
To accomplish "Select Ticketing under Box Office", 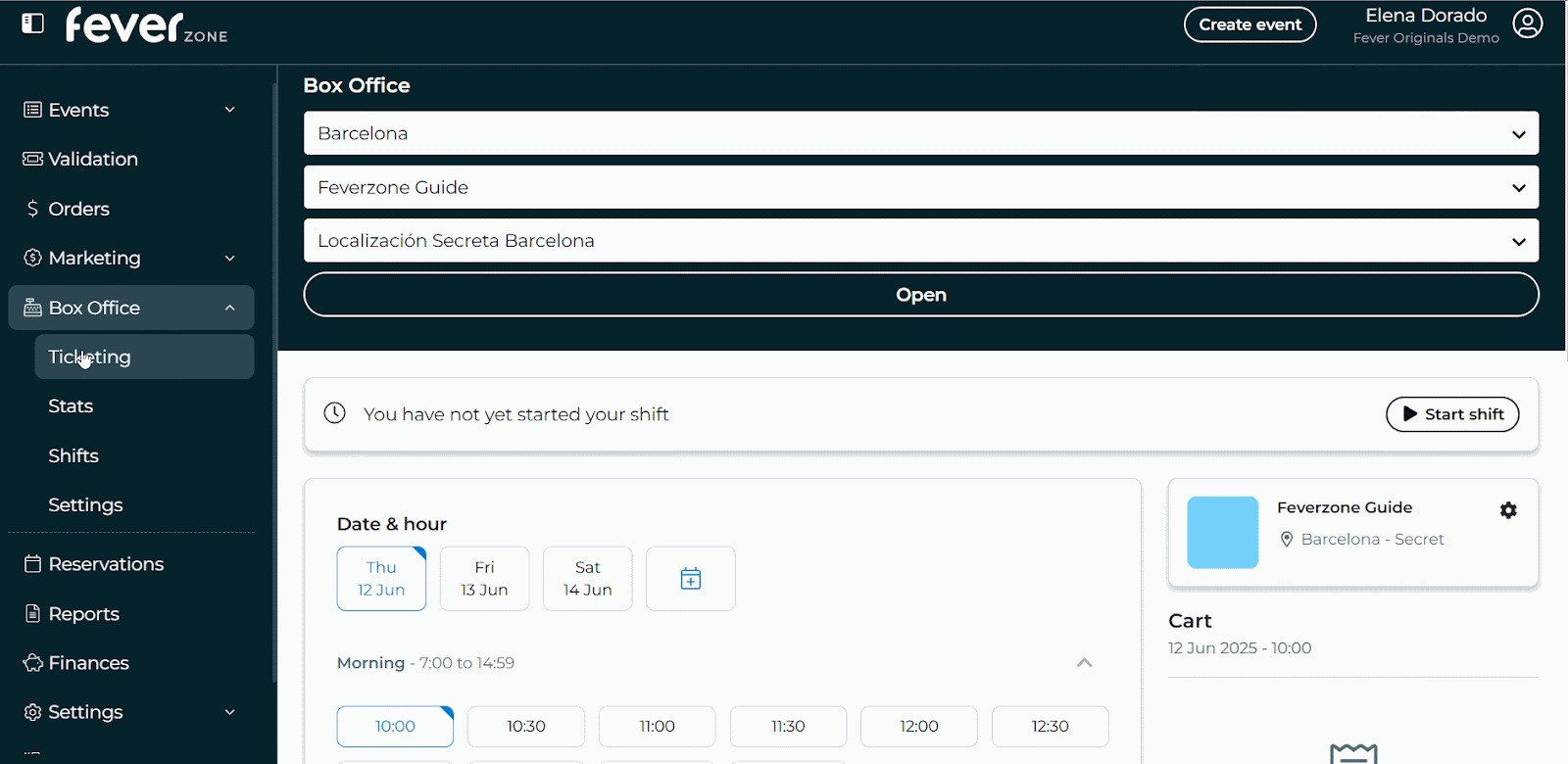I will [x=144, y=357].
